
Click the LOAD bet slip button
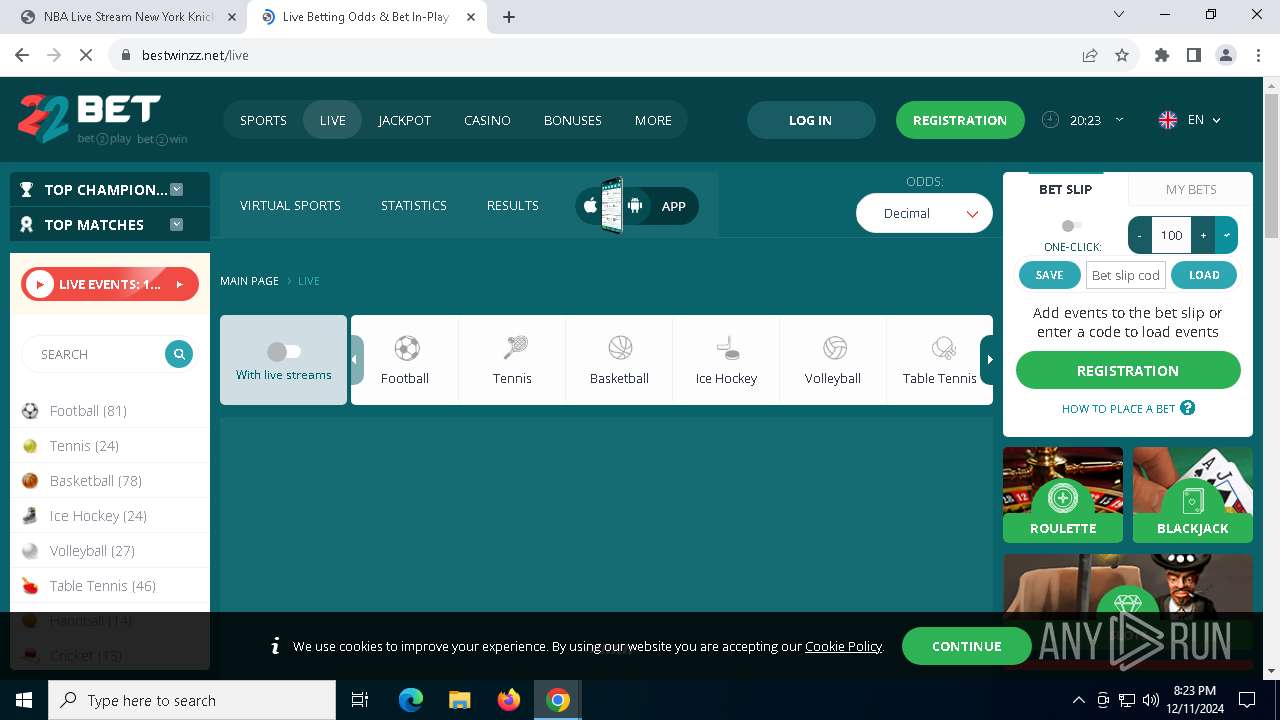tap(1204, 275)
